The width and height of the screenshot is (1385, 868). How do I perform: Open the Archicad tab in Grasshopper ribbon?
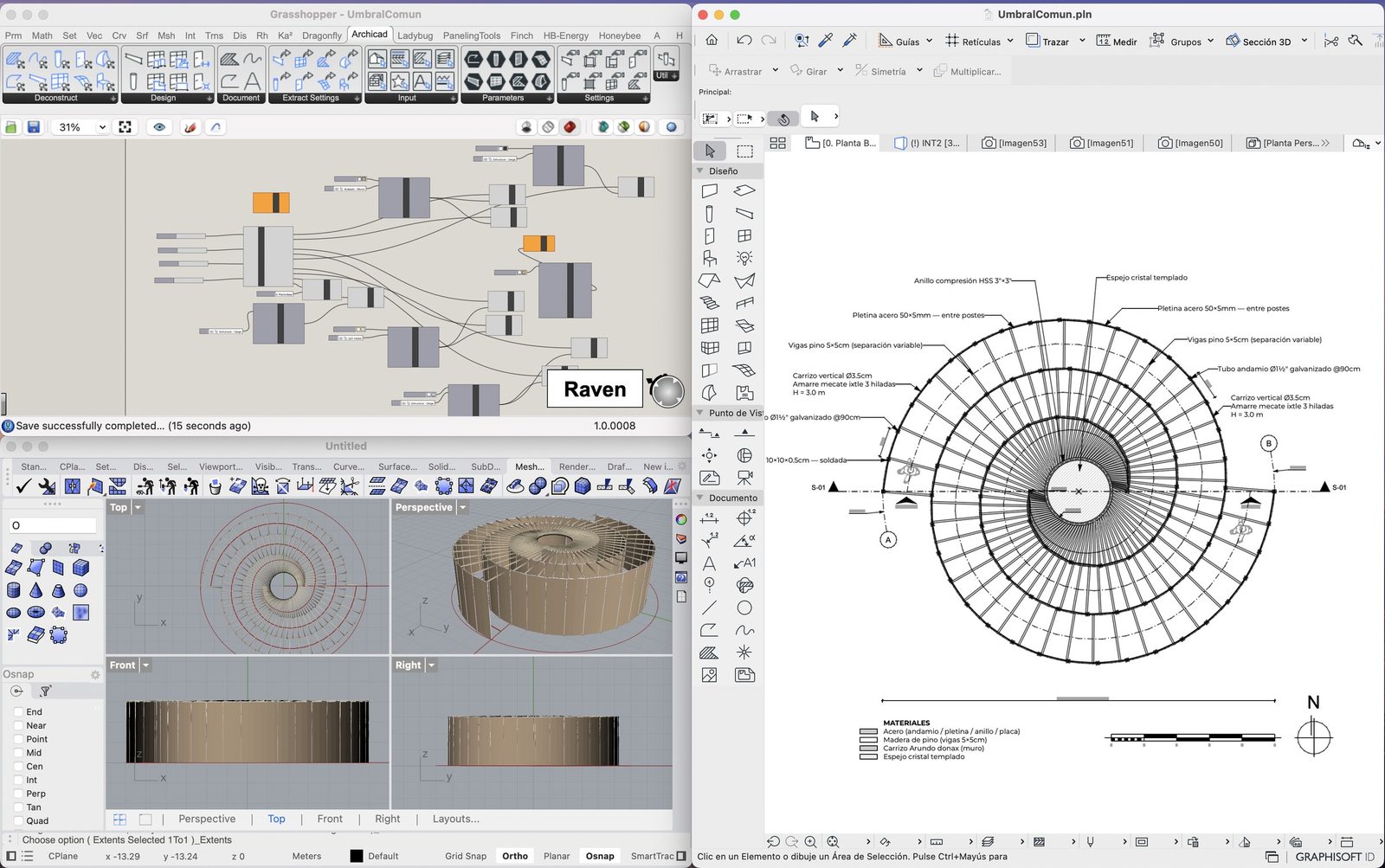coord(370,35)
